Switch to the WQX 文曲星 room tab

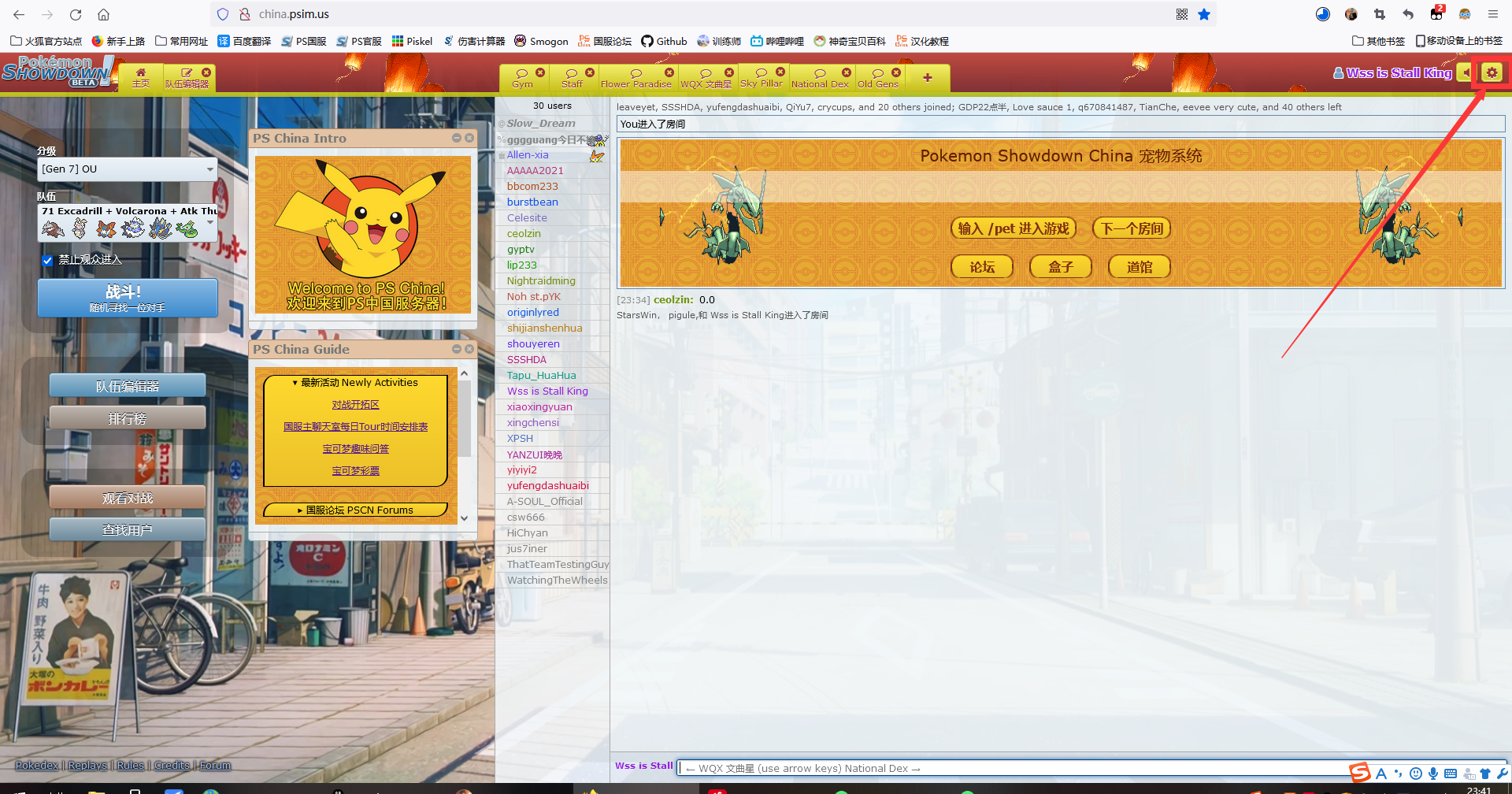pyautogui.click(x=706, y=78)
